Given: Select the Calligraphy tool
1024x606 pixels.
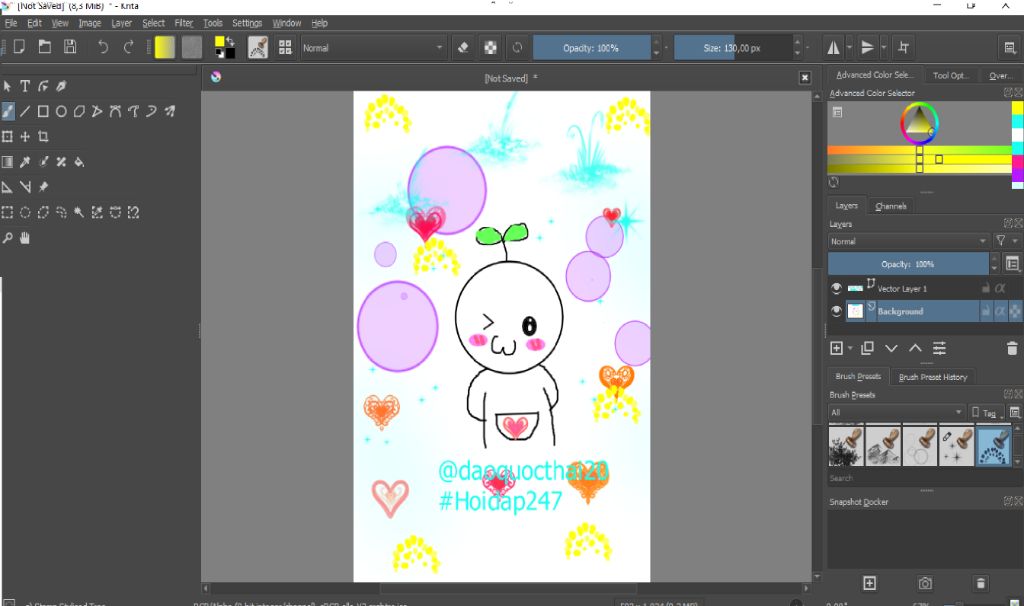Looking at the screenshot, I should pos(61,86).
